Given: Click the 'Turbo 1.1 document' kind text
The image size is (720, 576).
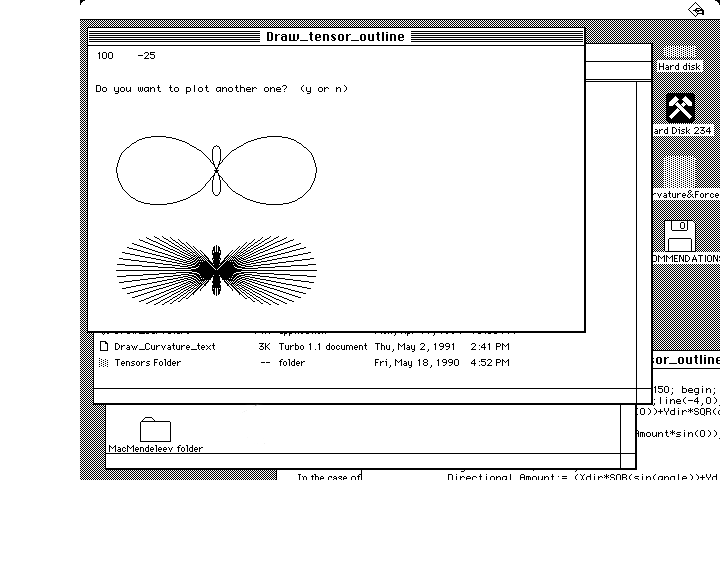Looking at the screenshot, I should [x=323, y=347].
